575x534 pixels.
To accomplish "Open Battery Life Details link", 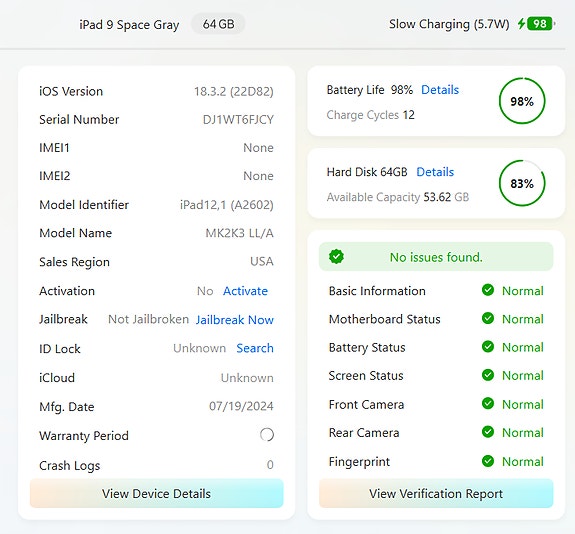I will (440, 90).
